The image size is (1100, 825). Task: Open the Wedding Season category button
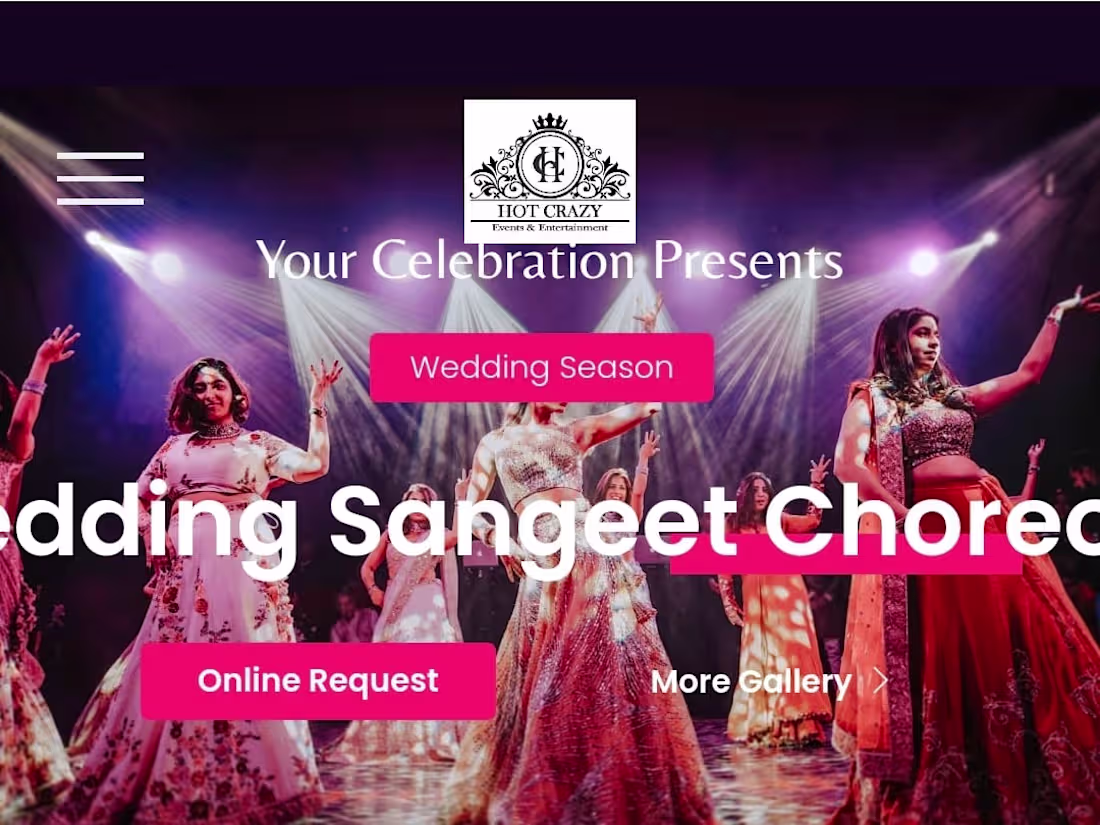pos(542,368)
